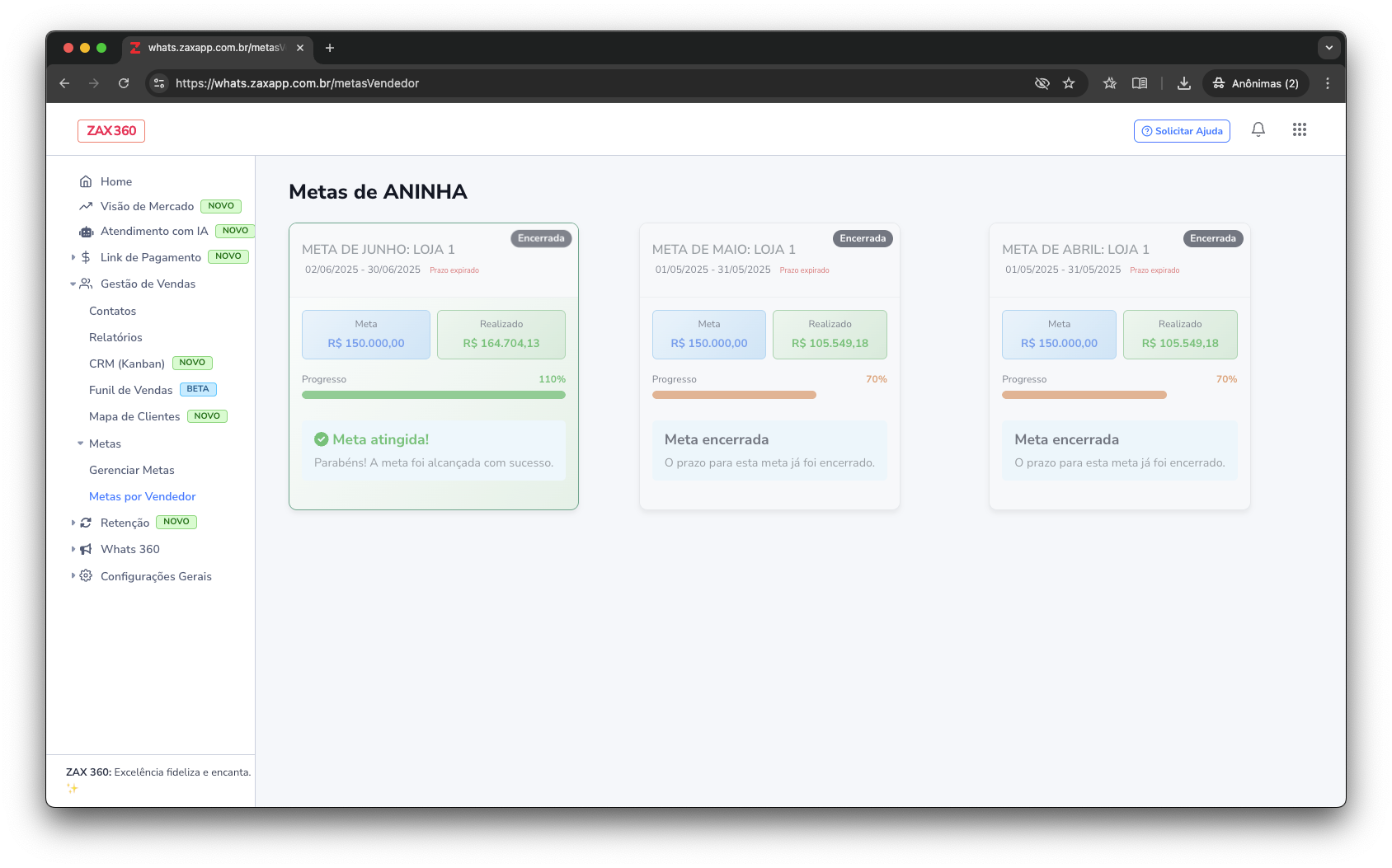Click the browser downloads icon
Viewport: 1392px width, 868px height.
coord(1183,83)
